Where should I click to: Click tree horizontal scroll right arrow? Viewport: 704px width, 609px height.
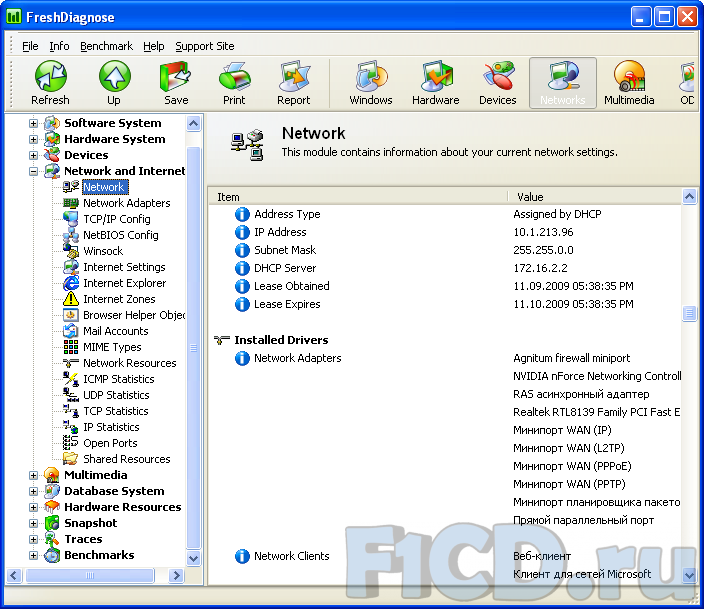pos(176,575)
